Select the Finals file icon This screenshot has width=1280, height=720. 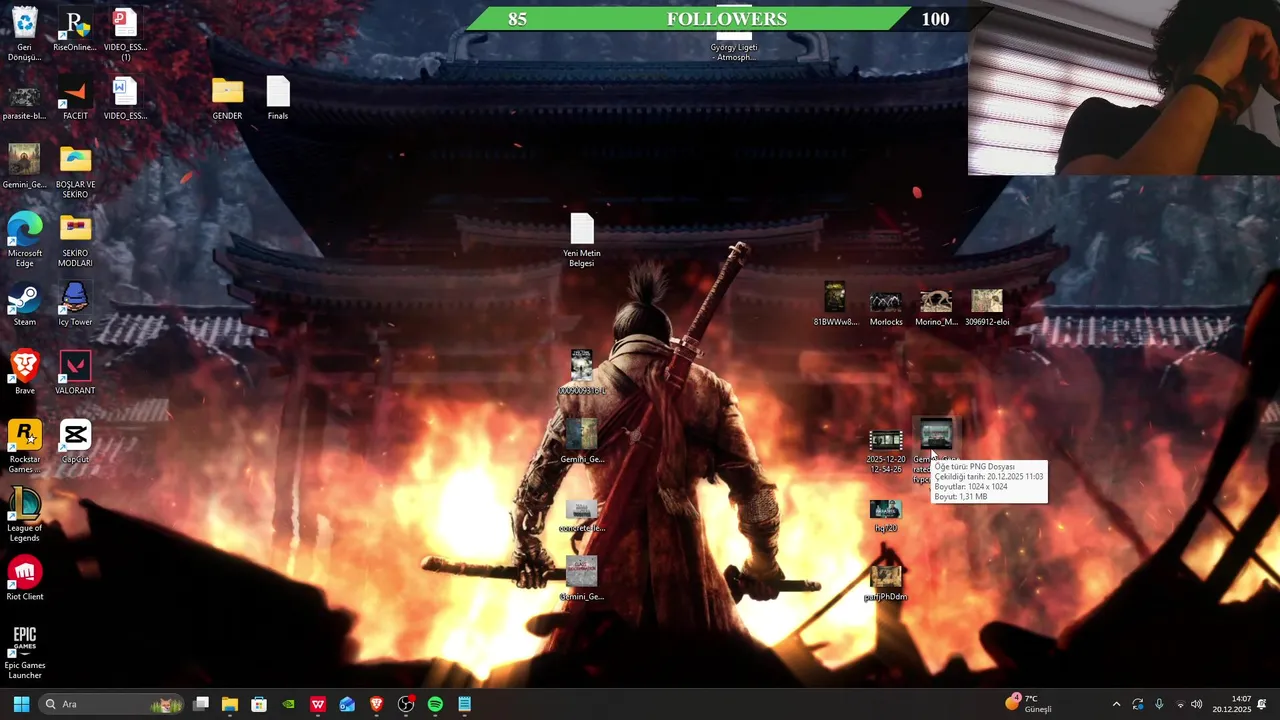pyautogui.click(x=278, y=98)
